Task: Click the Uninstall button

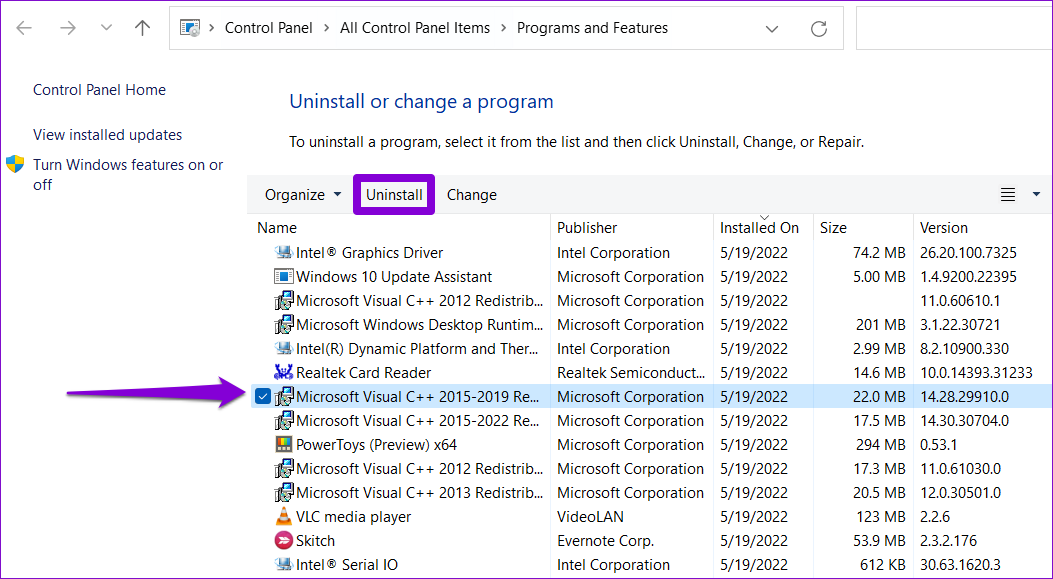Action: (x=394, y=195)
